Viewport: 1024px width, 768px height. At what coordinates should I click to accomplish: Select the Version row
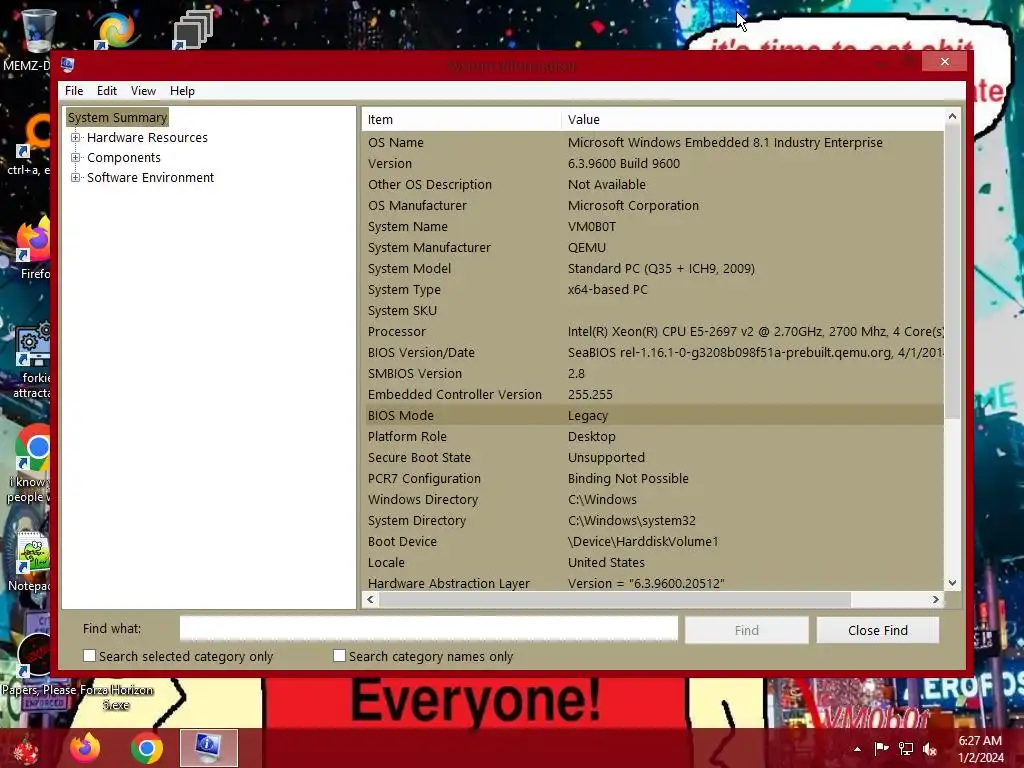click(653, 163)
